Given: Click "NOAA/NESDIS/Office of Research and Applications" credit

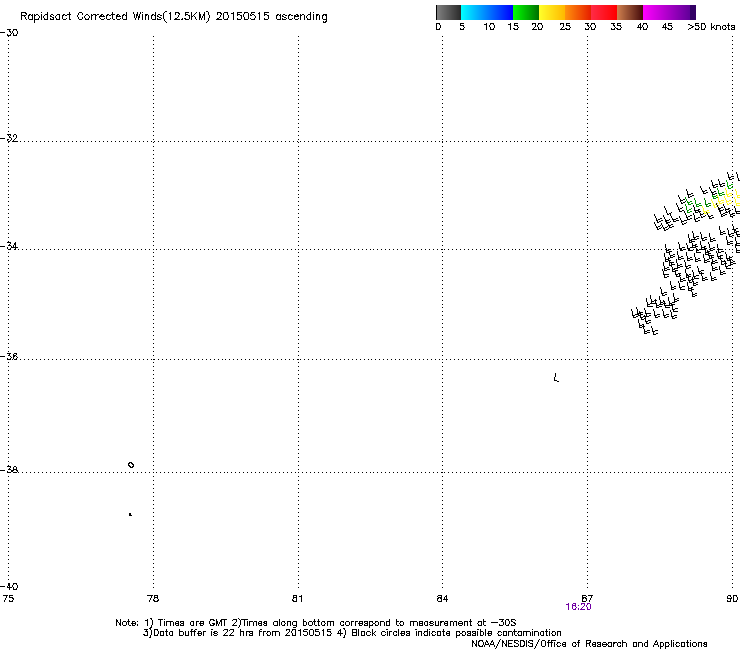Looking at the screenshot, I should coord(589,644).
